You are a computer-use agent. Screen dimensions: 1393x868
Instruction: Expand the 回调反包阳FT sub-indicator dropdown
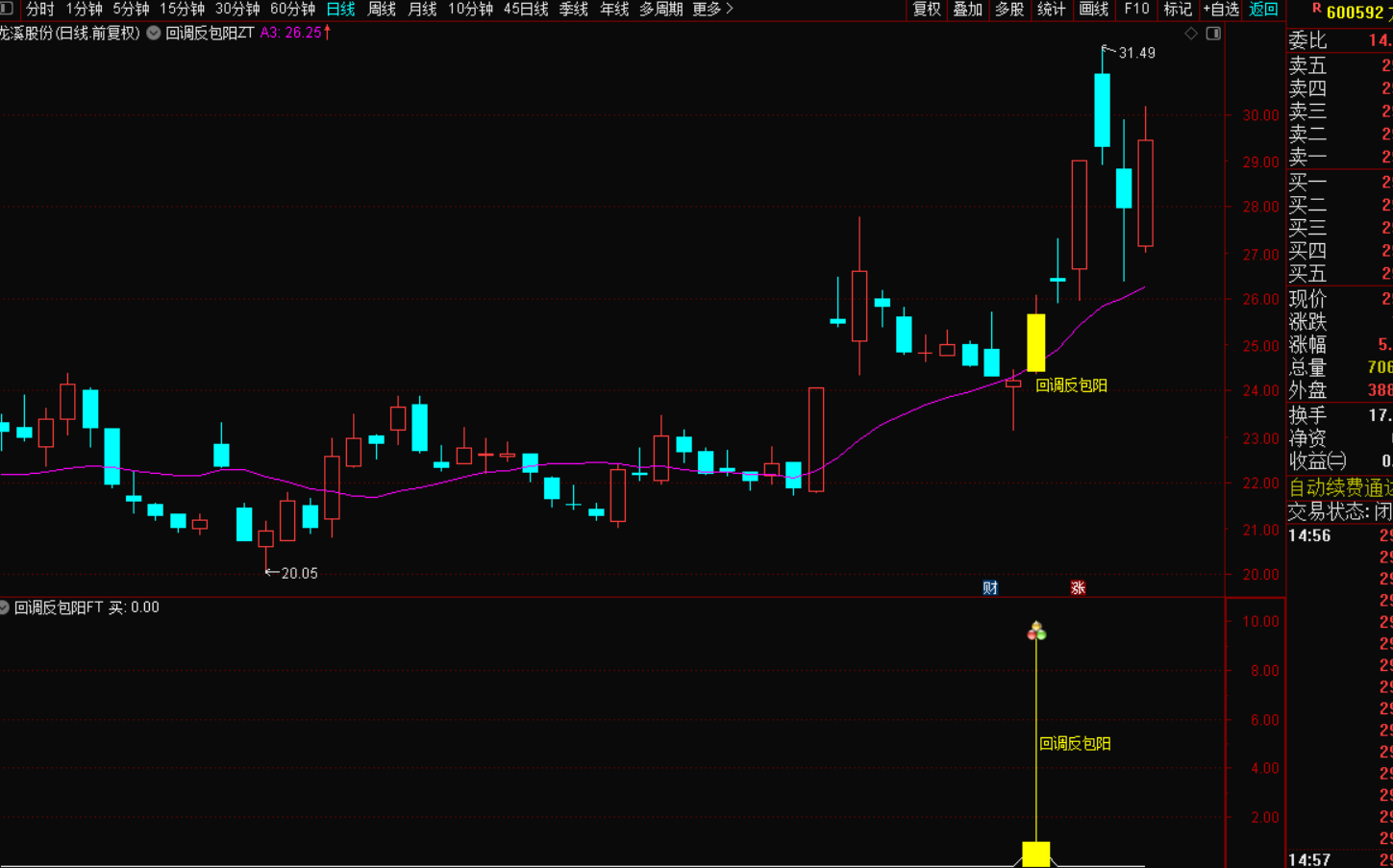(5, 608)
